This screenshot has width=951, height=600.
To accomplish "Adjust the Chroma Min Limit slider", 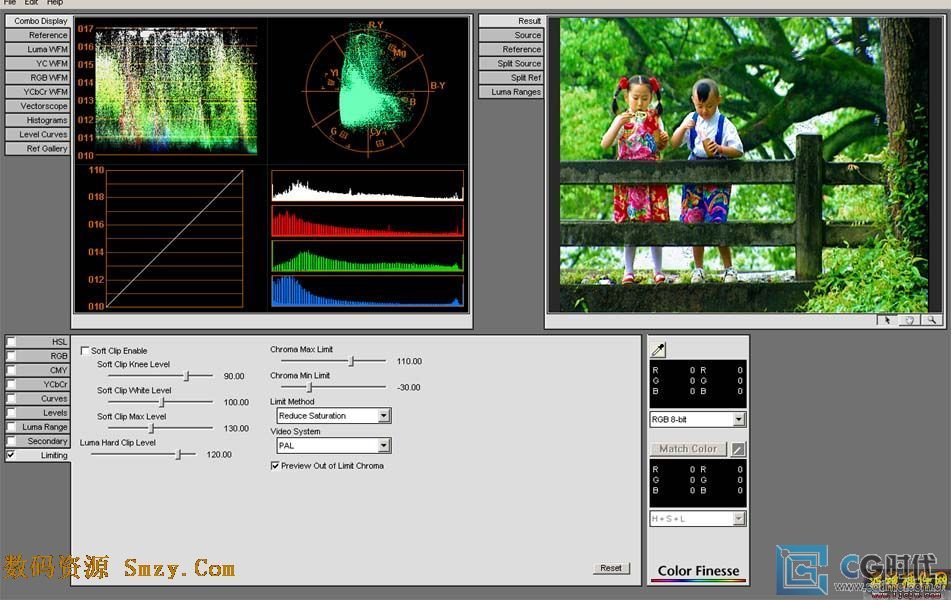I will [x=309, y=387].
